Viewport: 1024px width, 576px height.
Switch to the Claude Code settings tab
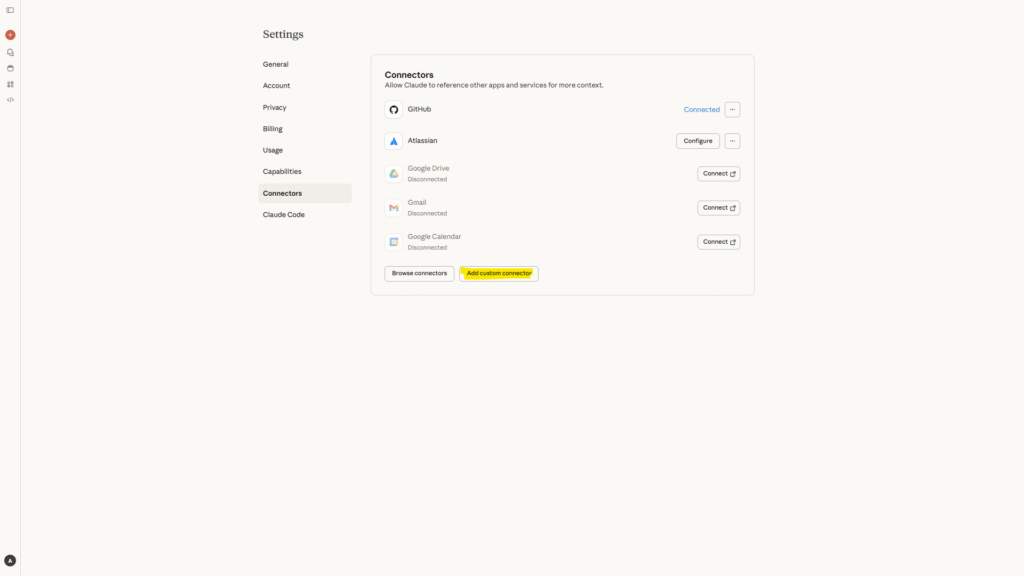284,215
